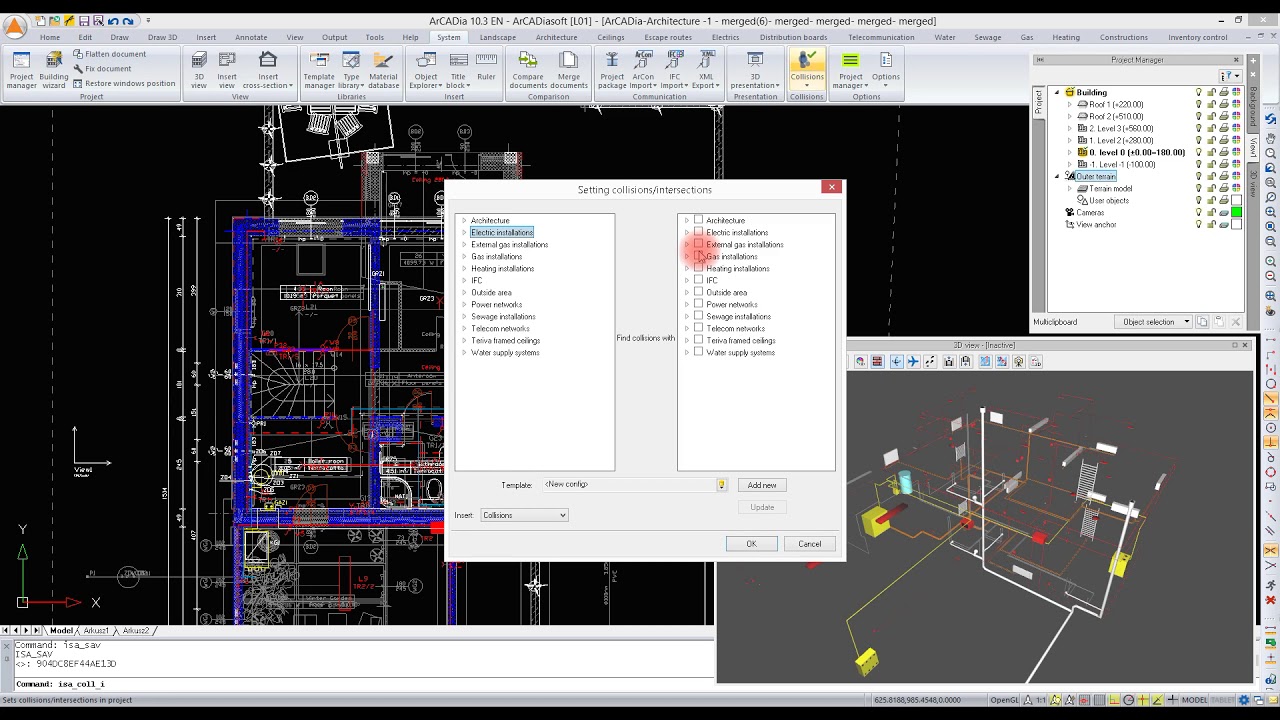Screen dimensions: 1280x720
Task: Tick the Sewage installations checkbox
Action: [x=698, y=316]
